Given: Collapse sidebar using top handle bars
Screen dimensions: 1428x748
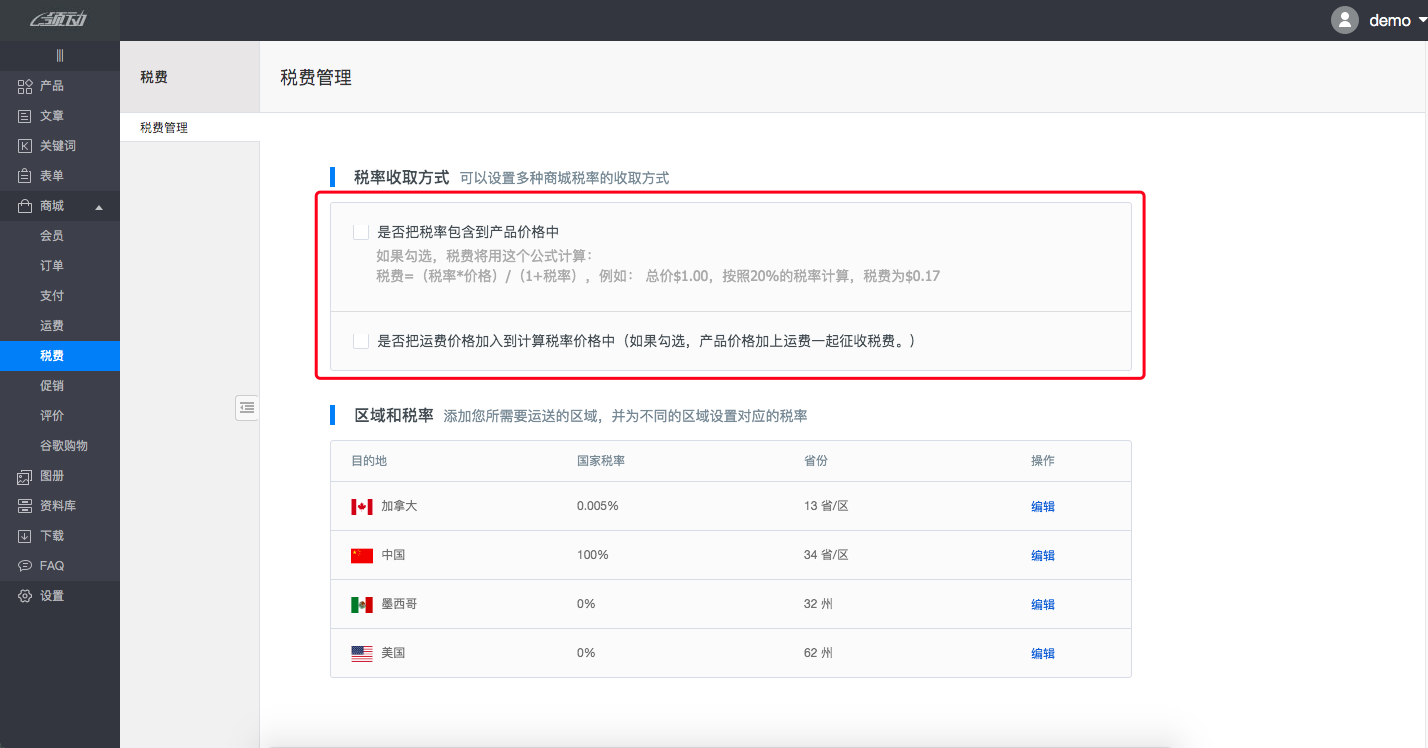Looking at the screenshot, I should pyautogui.click(x=60, y=56).
